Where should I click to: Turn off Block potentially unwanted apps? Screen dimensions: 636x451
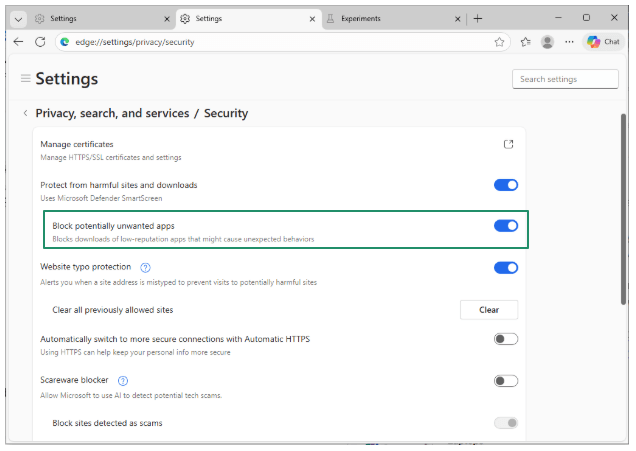(506, 226)
